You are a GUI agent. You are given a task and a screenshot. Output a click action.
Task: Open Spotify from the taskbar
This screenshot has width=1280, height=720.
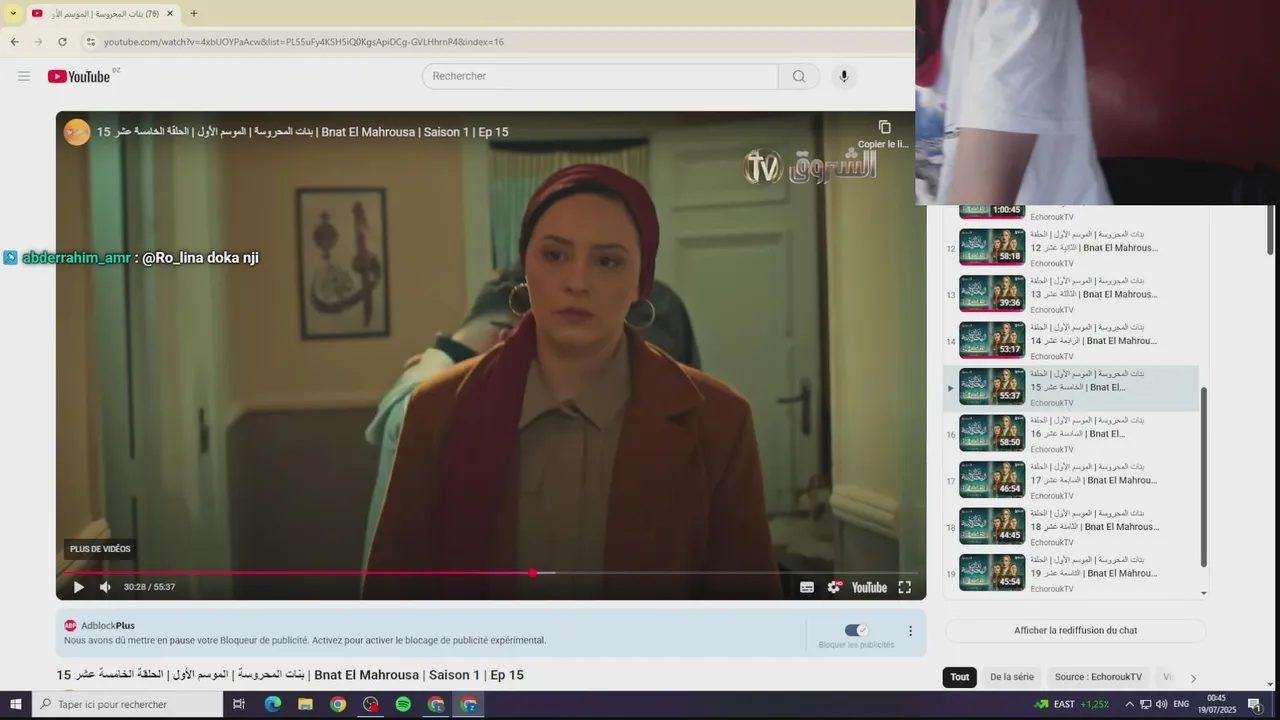(x=403, y=704)
